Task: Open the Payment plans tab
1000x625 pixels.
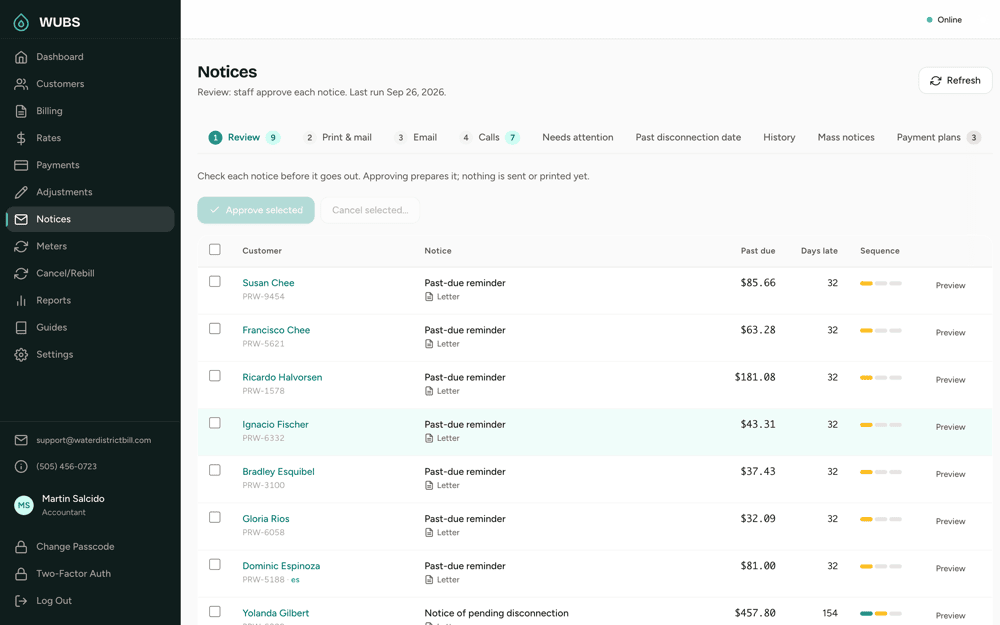Action: [x=938, y=137]
